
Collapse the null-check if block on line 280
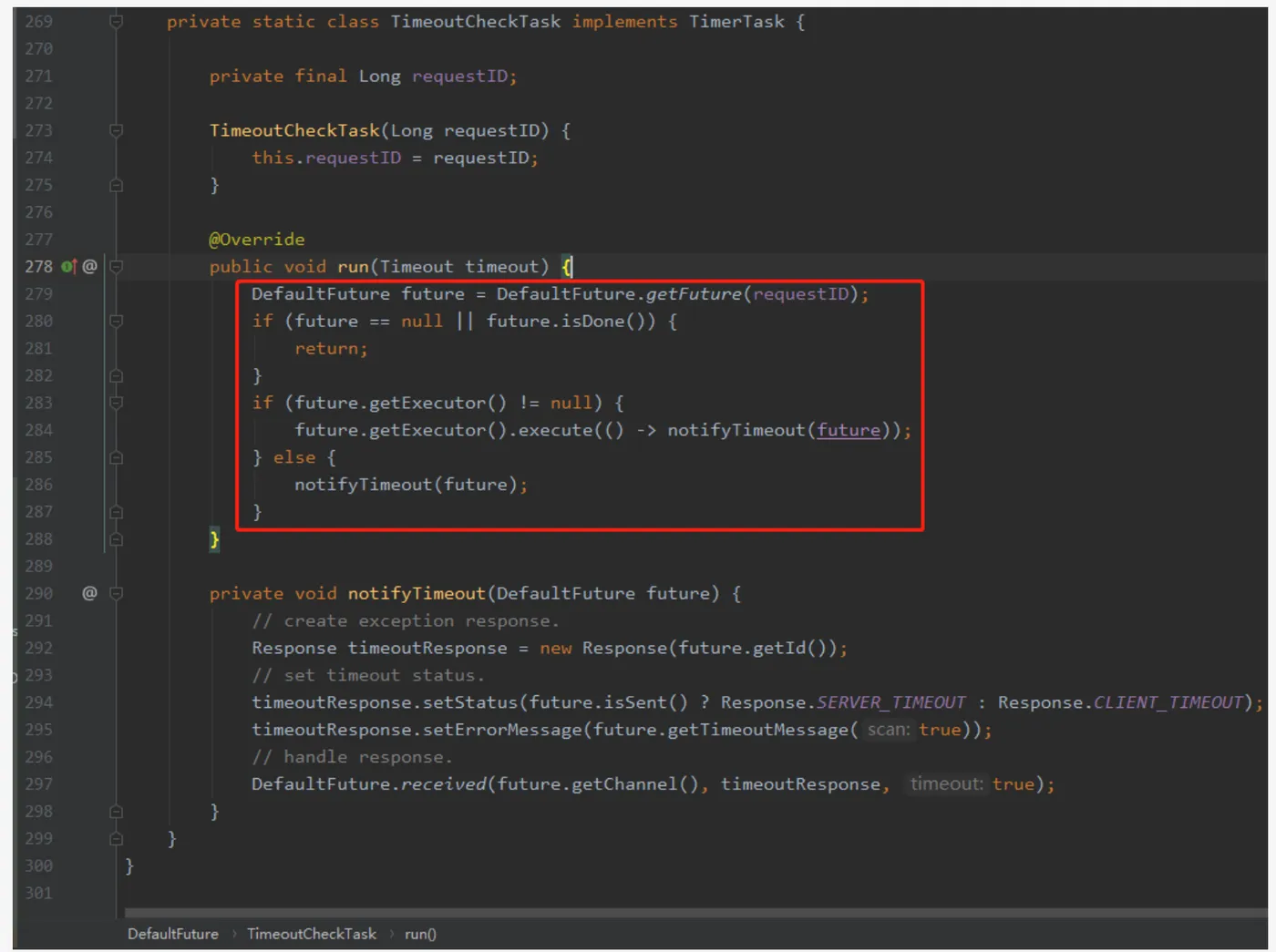tap(117, 321)
